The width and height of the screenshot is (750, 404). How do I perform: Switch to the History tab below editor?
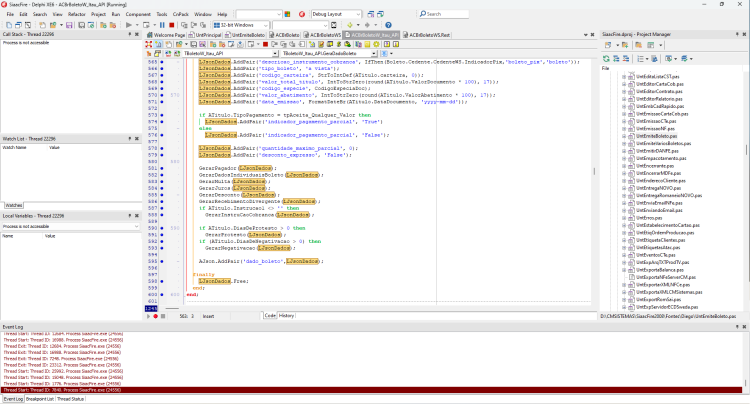pyautogui.click(x=287, y=316)
